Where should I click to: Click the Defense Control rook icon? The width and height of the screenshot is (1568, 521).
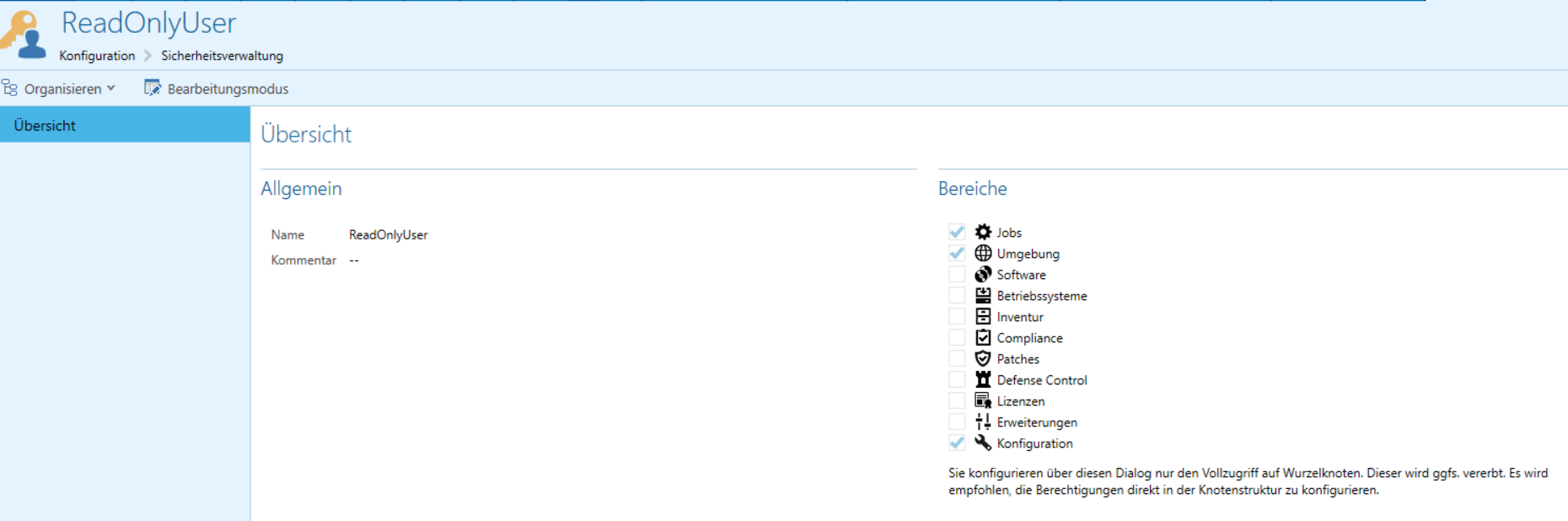983,379
